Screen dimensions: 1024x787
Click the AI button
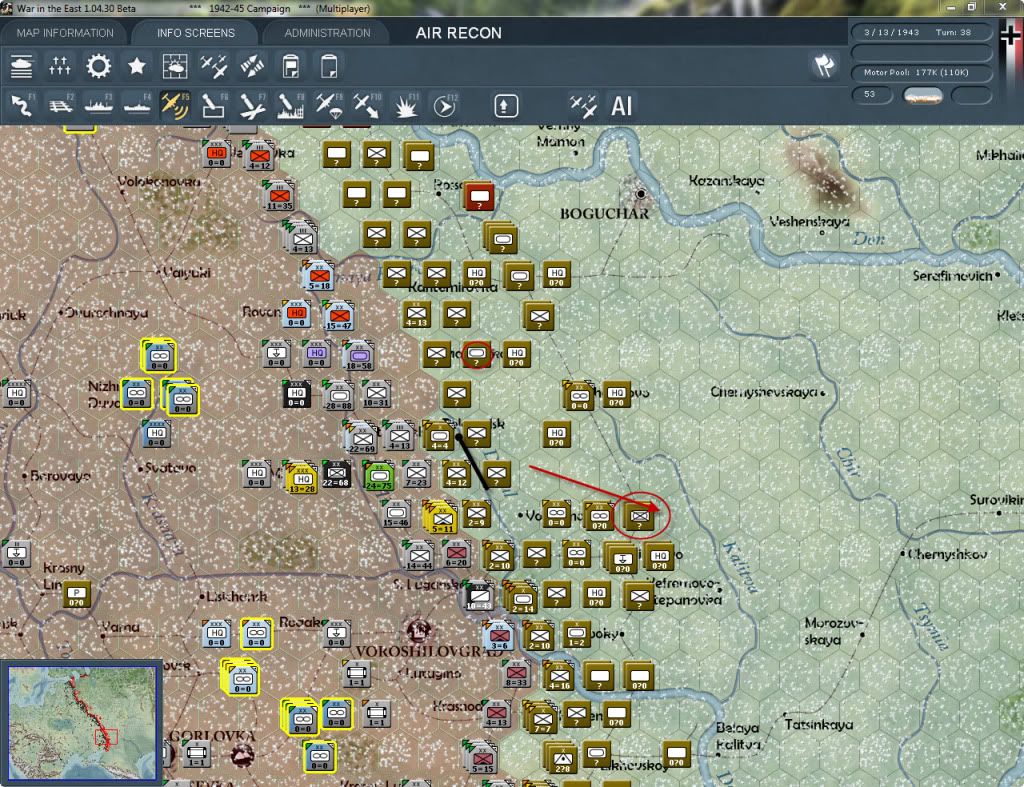[621, 106]
